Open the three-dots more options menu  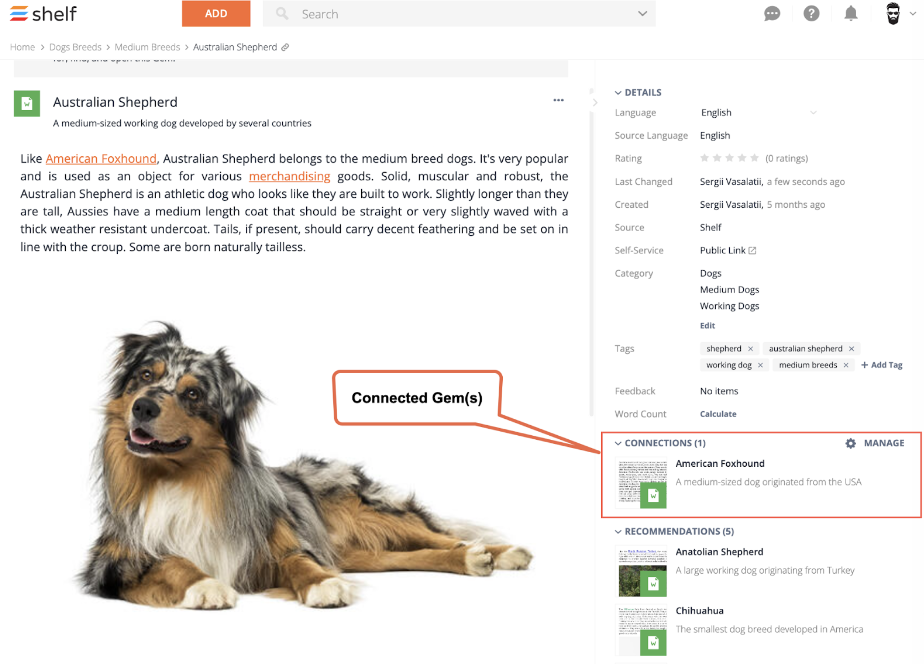click(x=559, y=100)
